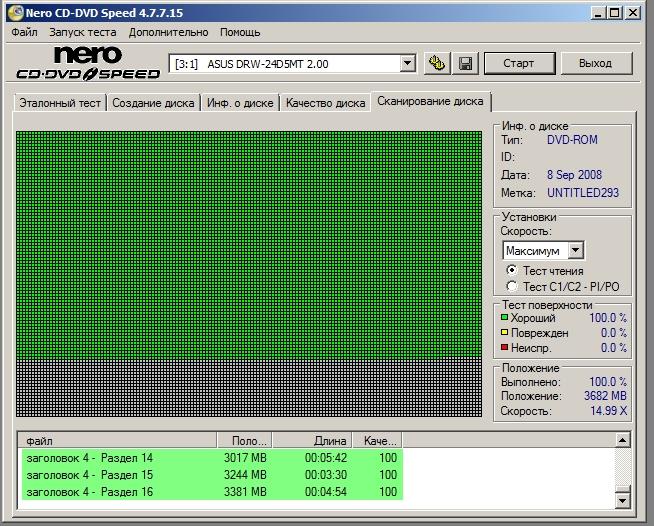Click the 3682 MB position value
This screenshot has width=654, height=526.
click(x=605, y=395)
